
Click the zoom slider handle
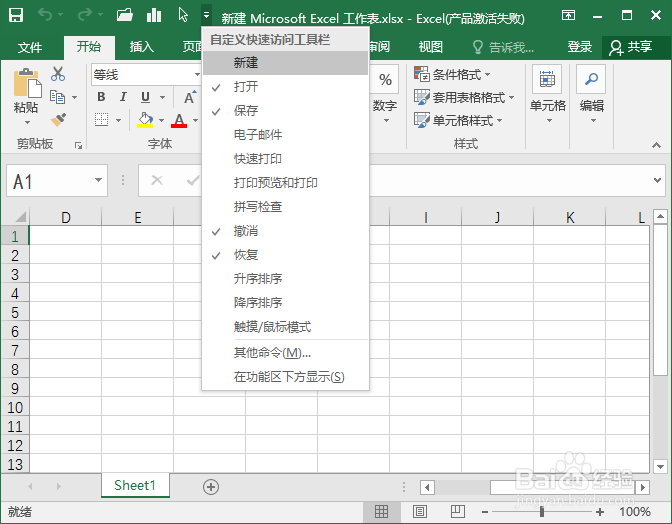click(542, 512)
